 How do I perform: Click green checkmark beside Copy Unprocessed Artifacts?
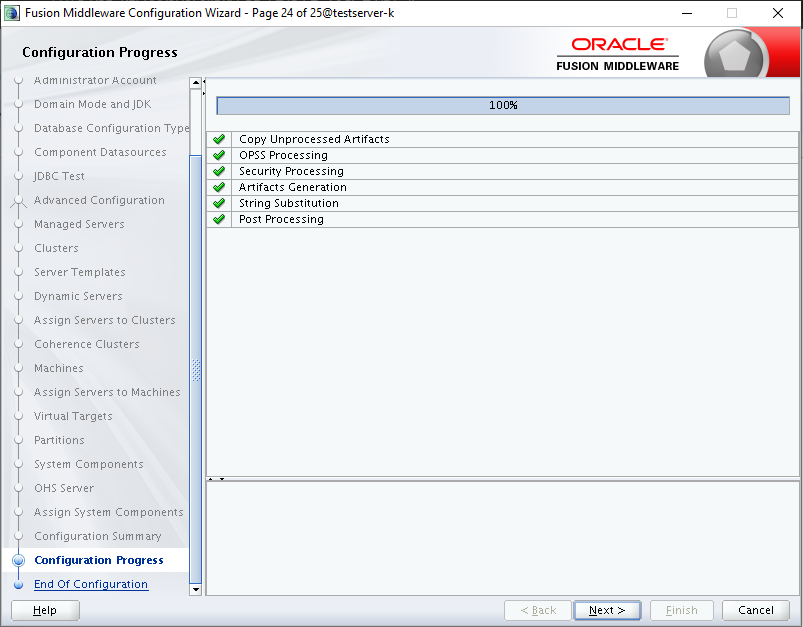tap(219, 139)
